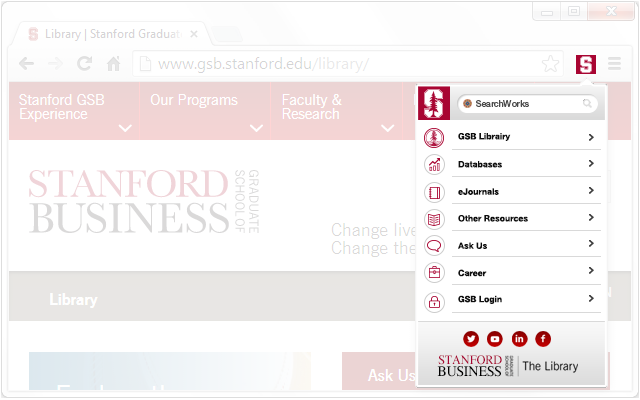Click the Facebook social icon

tap(543, 339)
